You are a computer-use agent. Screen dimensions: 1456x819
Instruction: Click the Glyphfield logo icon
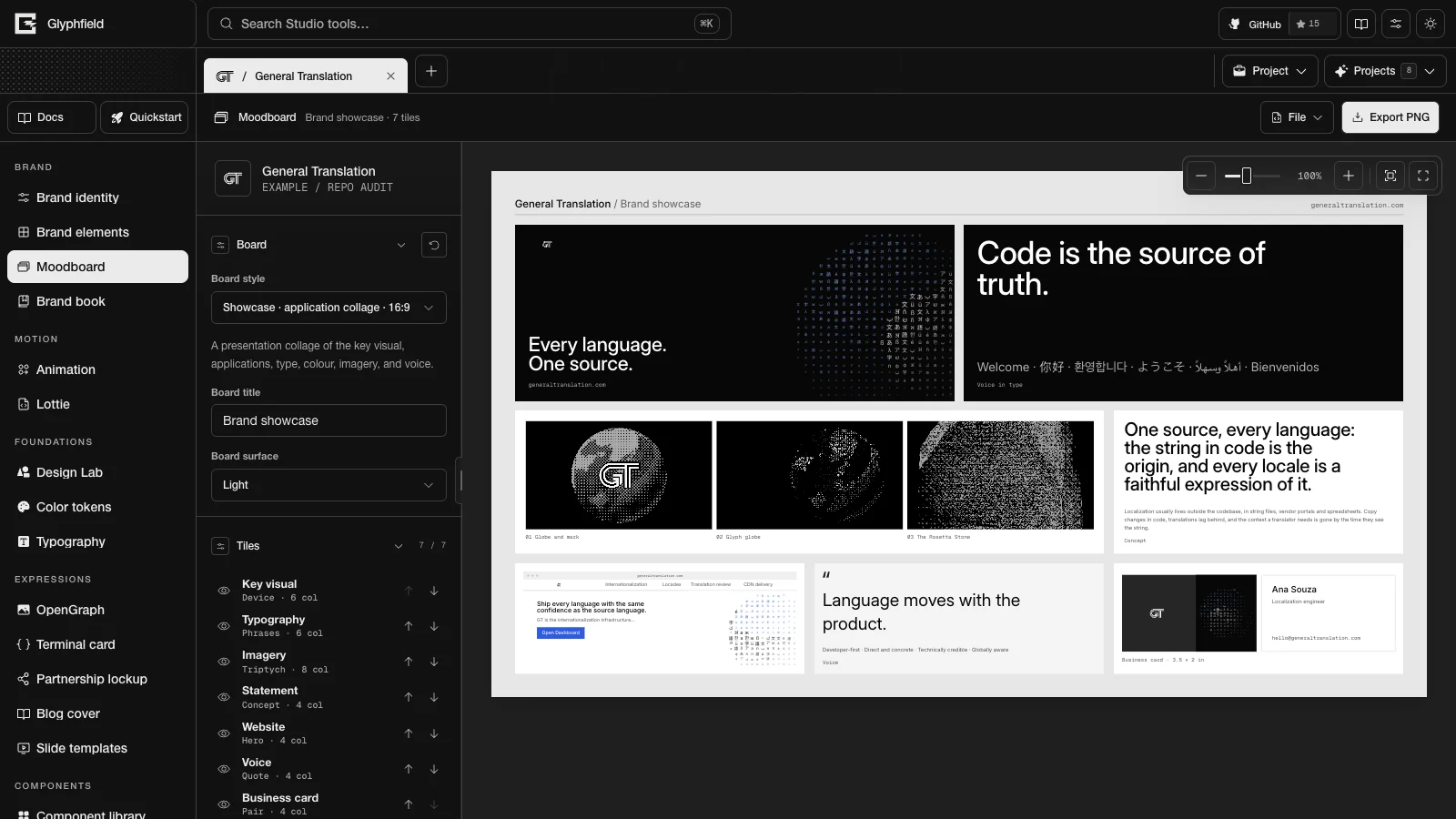(x=25, y=24)
